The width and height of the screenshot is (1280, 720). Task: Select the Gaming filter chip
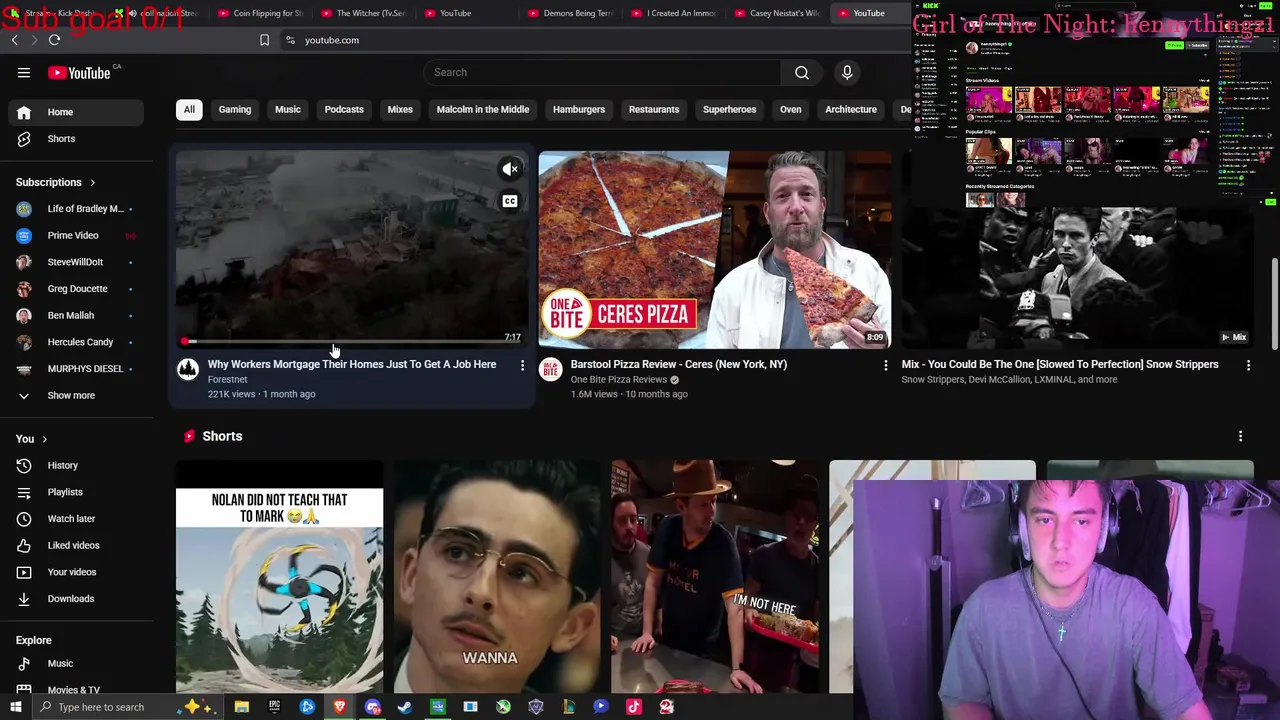click(235, 109)
